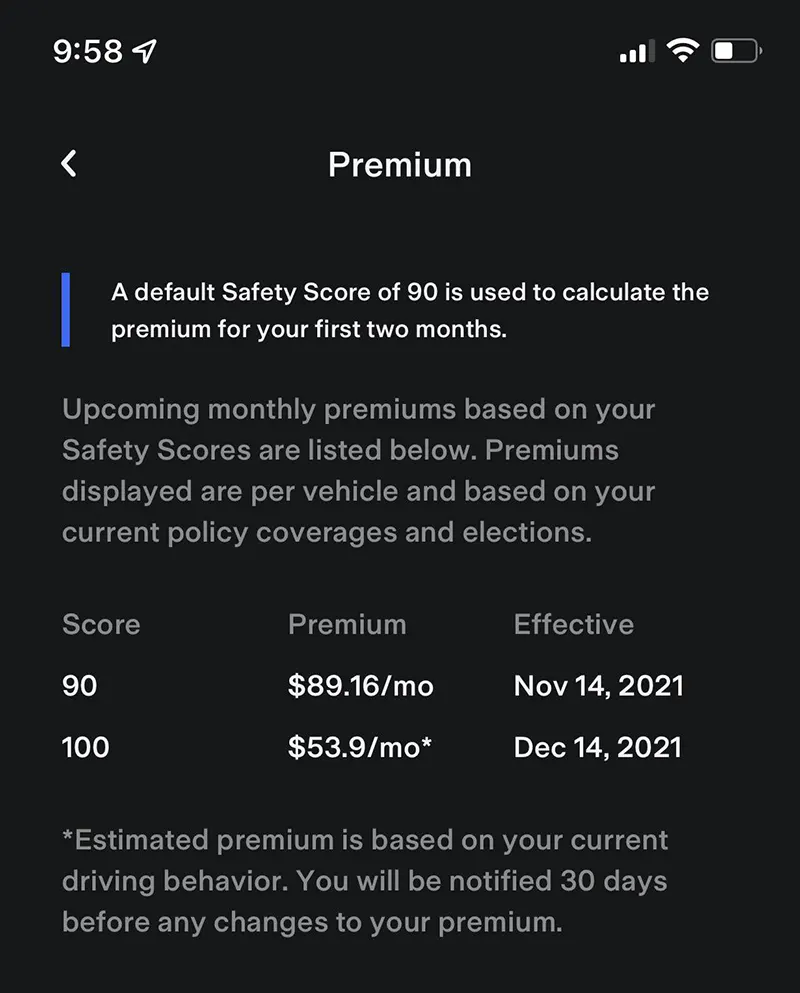The height and width of the screenshot is (993, 800).
Task: Tap the estimated premium footnote text
Action: 365,880
